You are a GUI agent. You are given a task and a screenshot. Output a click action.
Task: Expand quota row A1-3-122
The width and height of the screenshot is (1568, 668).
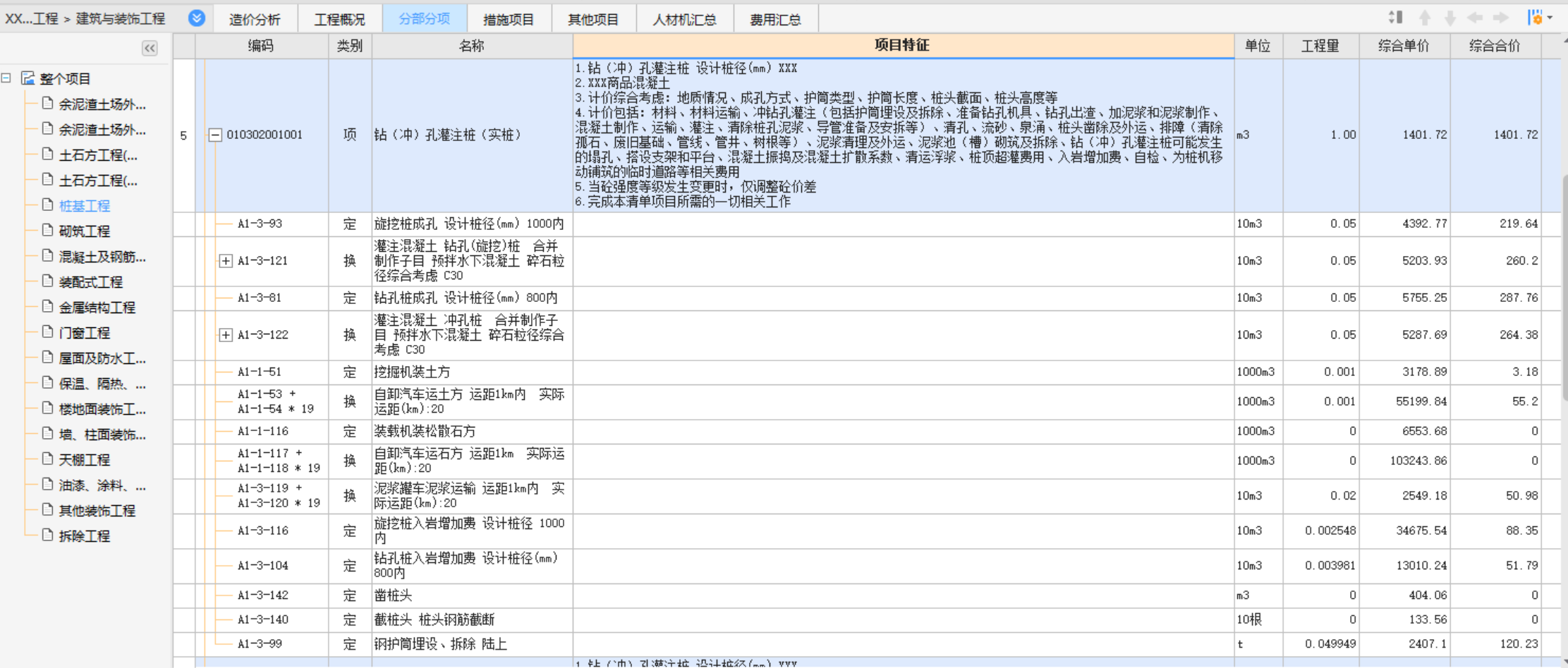click(226, 335)
